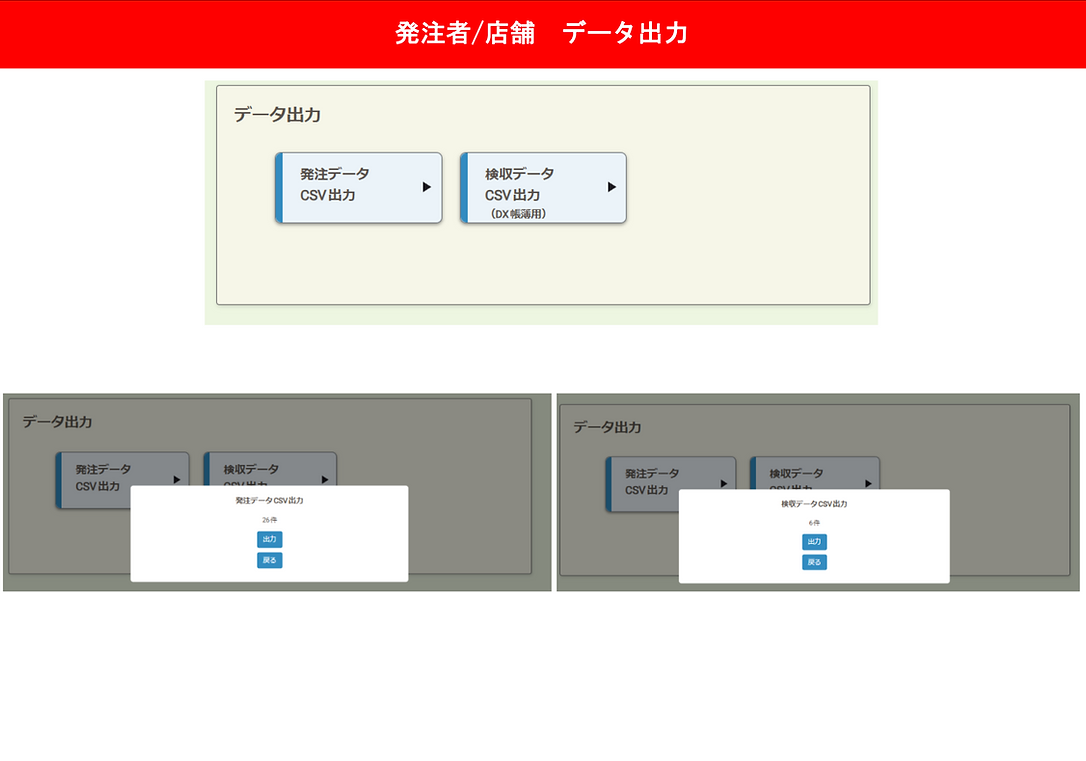Open 発注データ CSV出力 in the main panel
This screenshot has height=761, width=1086.
359,188
